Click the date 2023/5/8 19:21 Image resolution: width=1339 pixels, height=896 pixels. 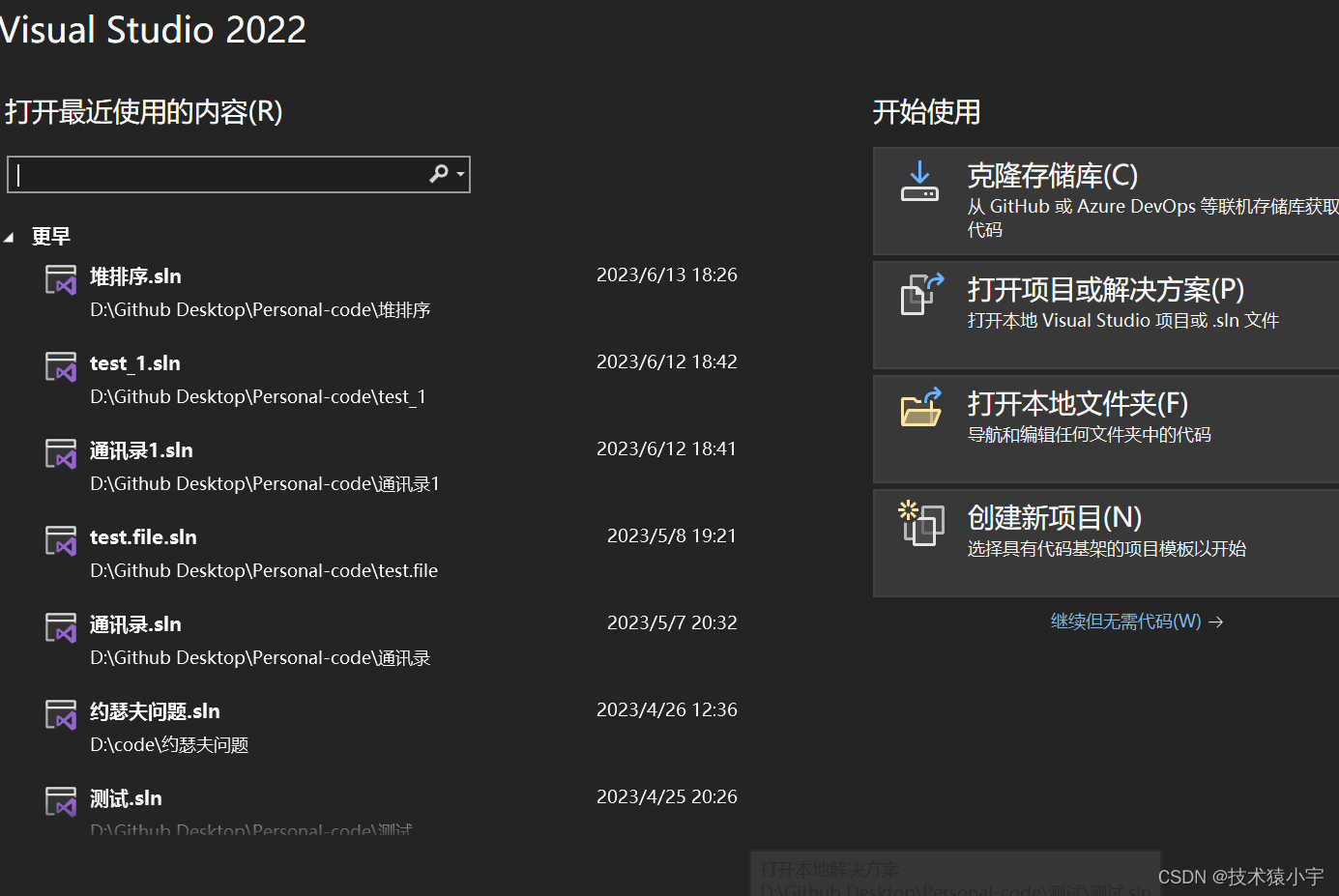pyautogui.click(x=672, y=536)
